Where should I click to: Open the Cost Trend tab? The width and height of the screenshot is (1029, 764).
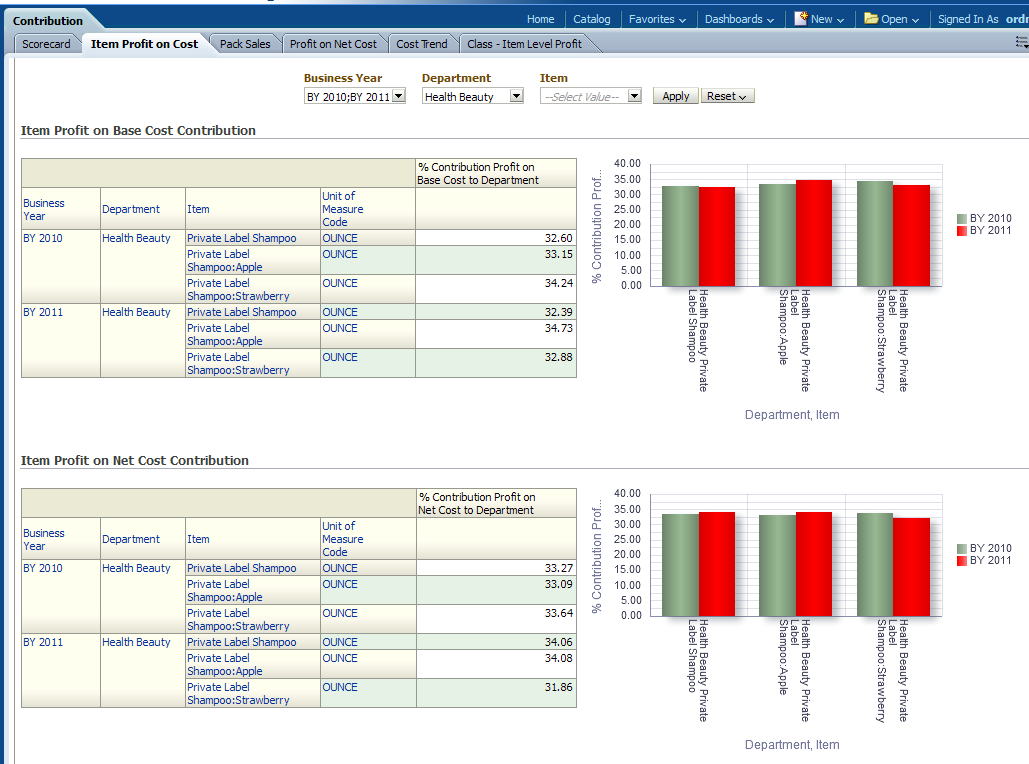421,44
